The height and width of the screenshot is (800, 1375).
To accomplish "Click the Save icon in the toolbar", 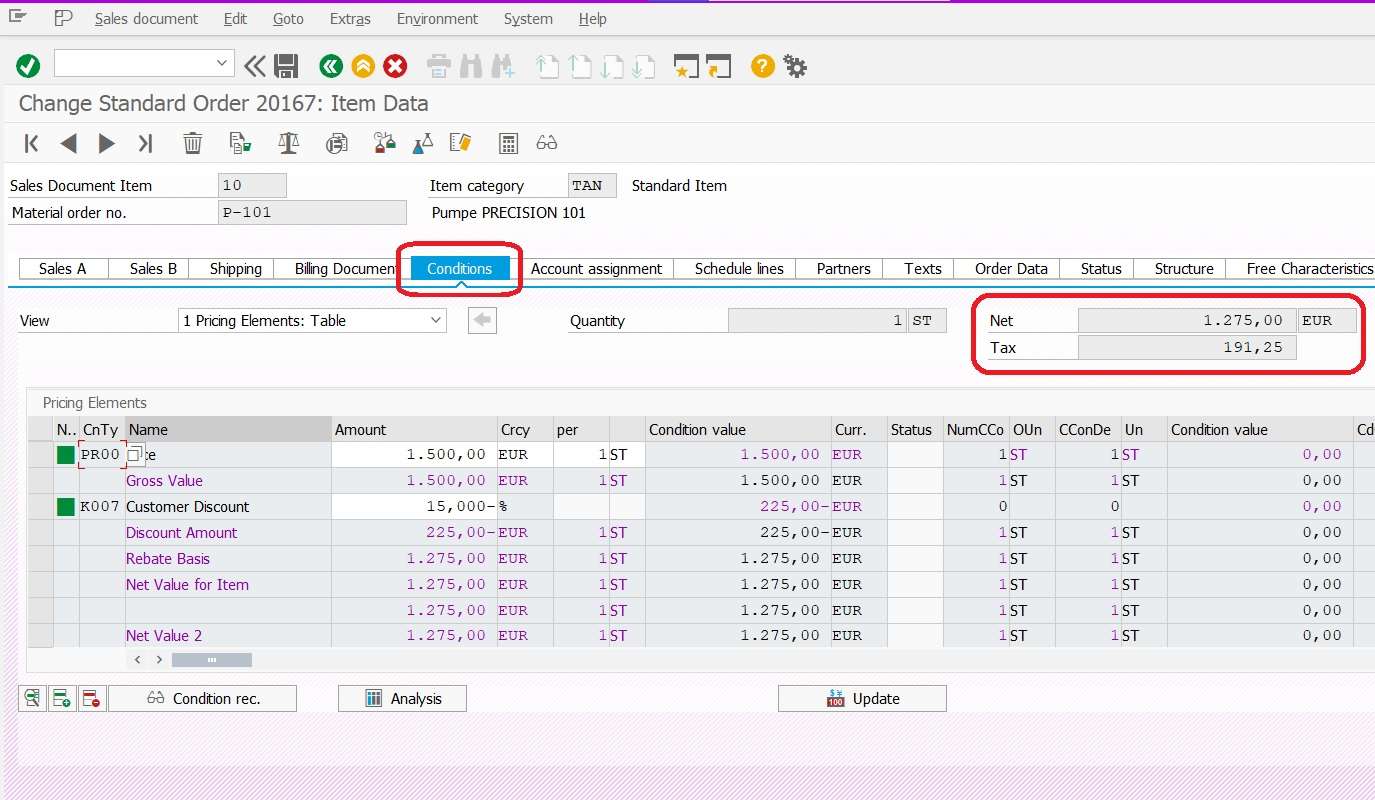I will pyautogui.click(x=288, y=66).
